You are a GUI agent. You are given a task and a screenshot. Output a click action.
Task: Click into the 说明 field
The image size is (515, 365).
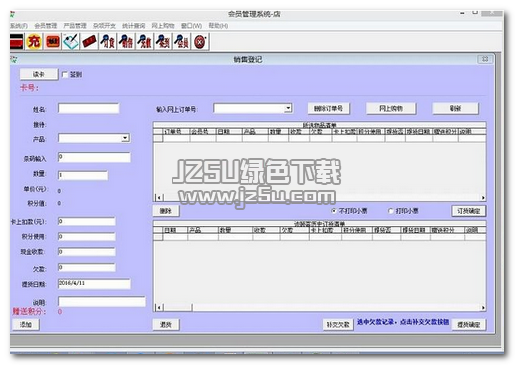tap(102, 302)
